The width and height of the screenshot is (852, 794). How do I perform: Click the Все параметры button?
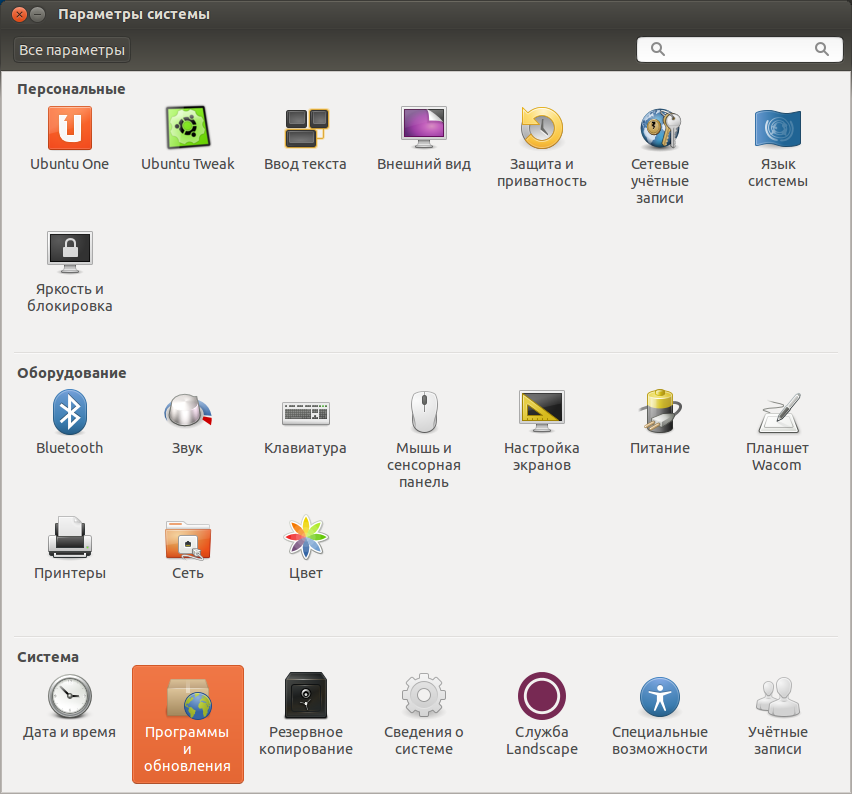(72, 50)
